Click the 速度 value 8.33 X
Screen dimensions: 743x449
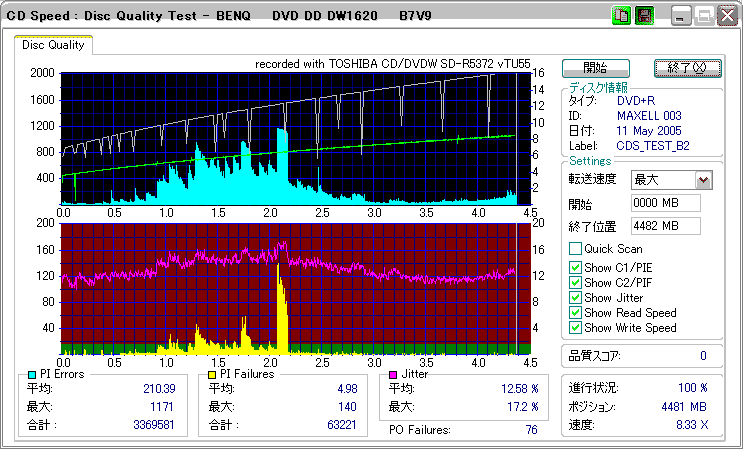coord(692,425)
